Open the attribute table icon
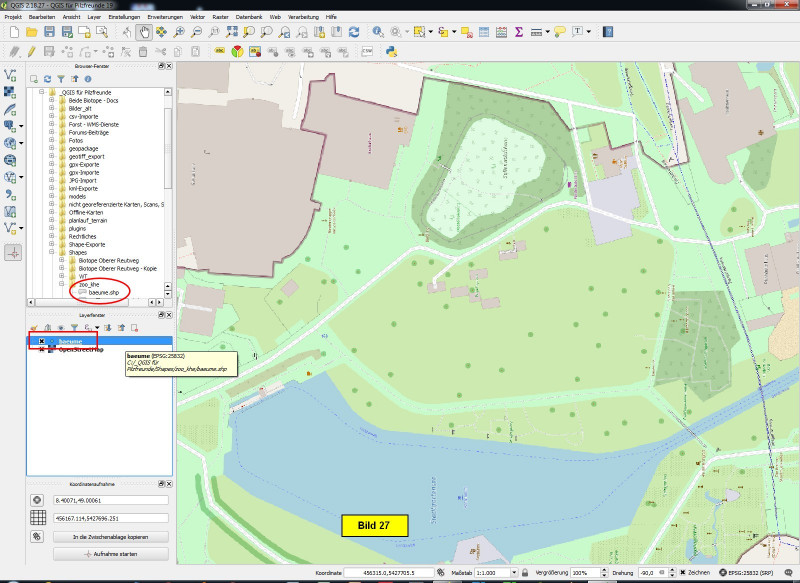 pos(484,32)
